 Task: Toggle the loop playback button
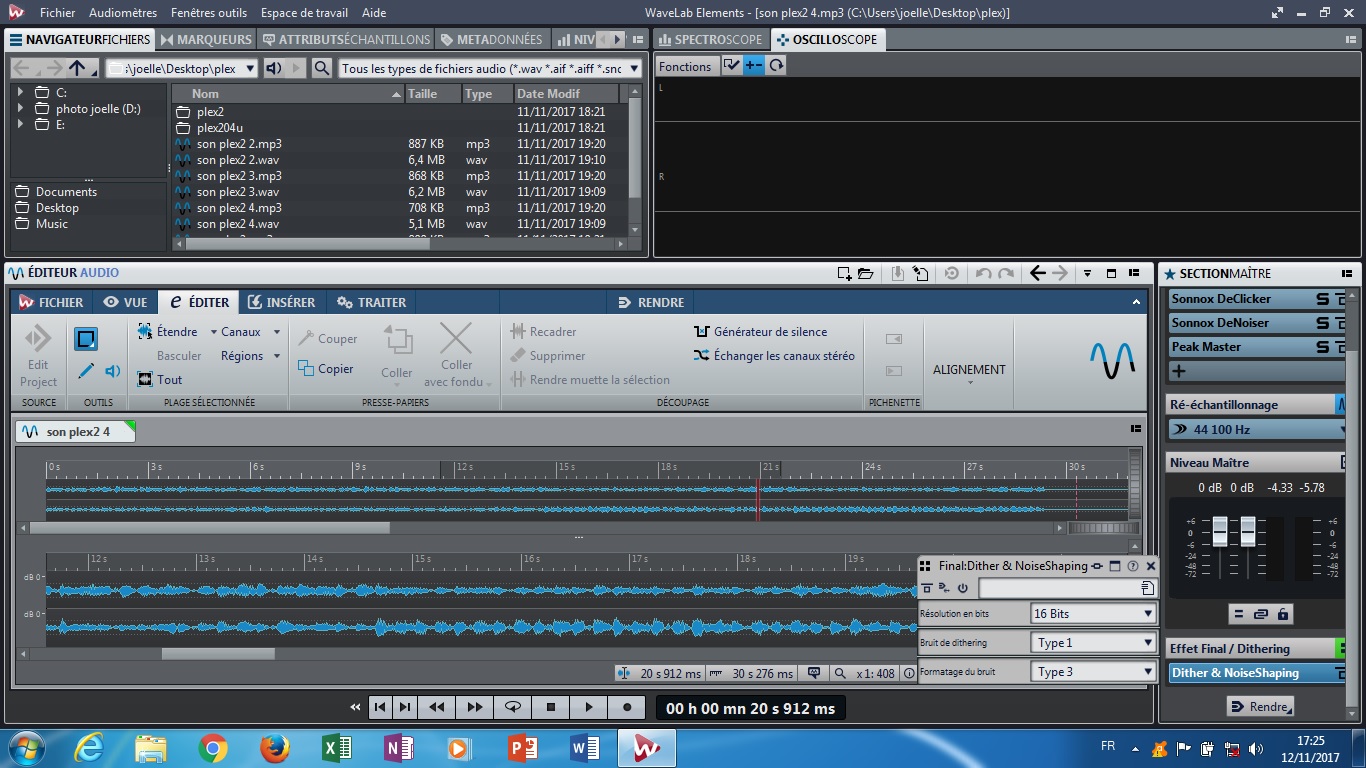pos(513,707)
